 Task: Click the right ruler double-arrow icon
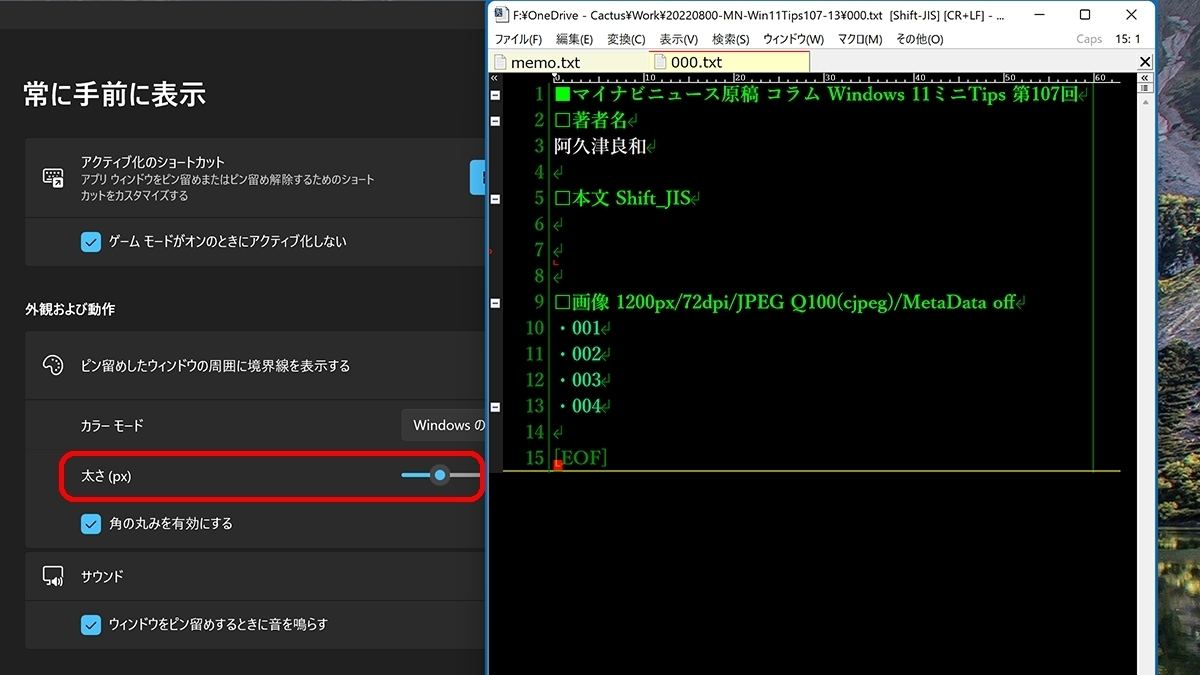pos(1146,78)
